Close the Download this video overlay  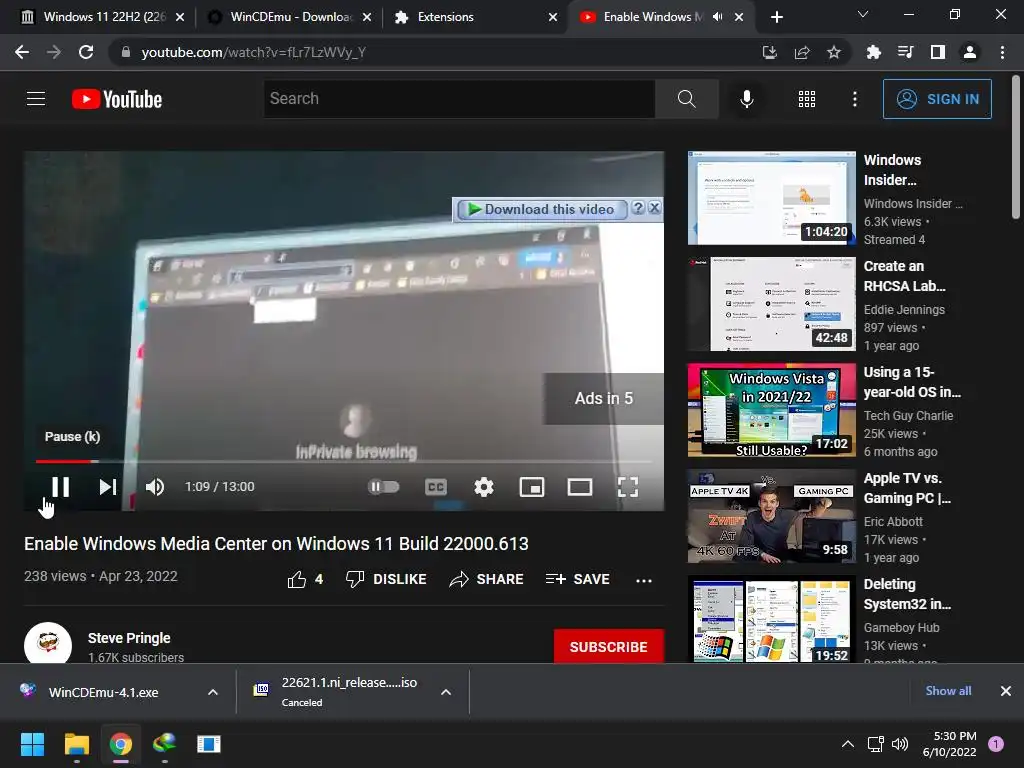point(654,208)
